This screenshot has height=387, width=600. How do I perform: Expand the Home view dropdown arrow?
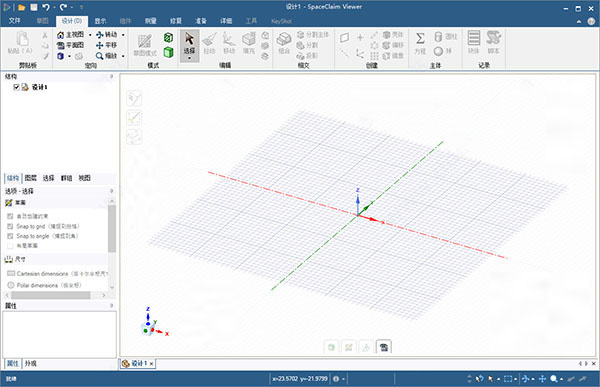click(x=90, y=35)
